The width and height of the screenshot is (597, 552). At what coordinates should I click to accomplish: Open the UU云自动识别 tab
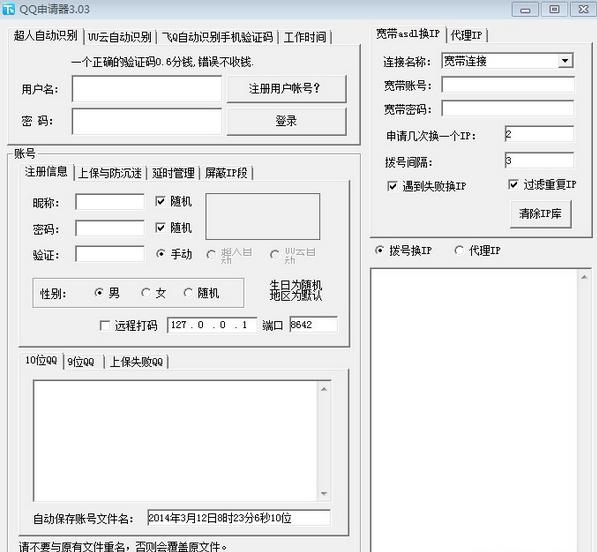pyautogui.click(x=120, y=37)
